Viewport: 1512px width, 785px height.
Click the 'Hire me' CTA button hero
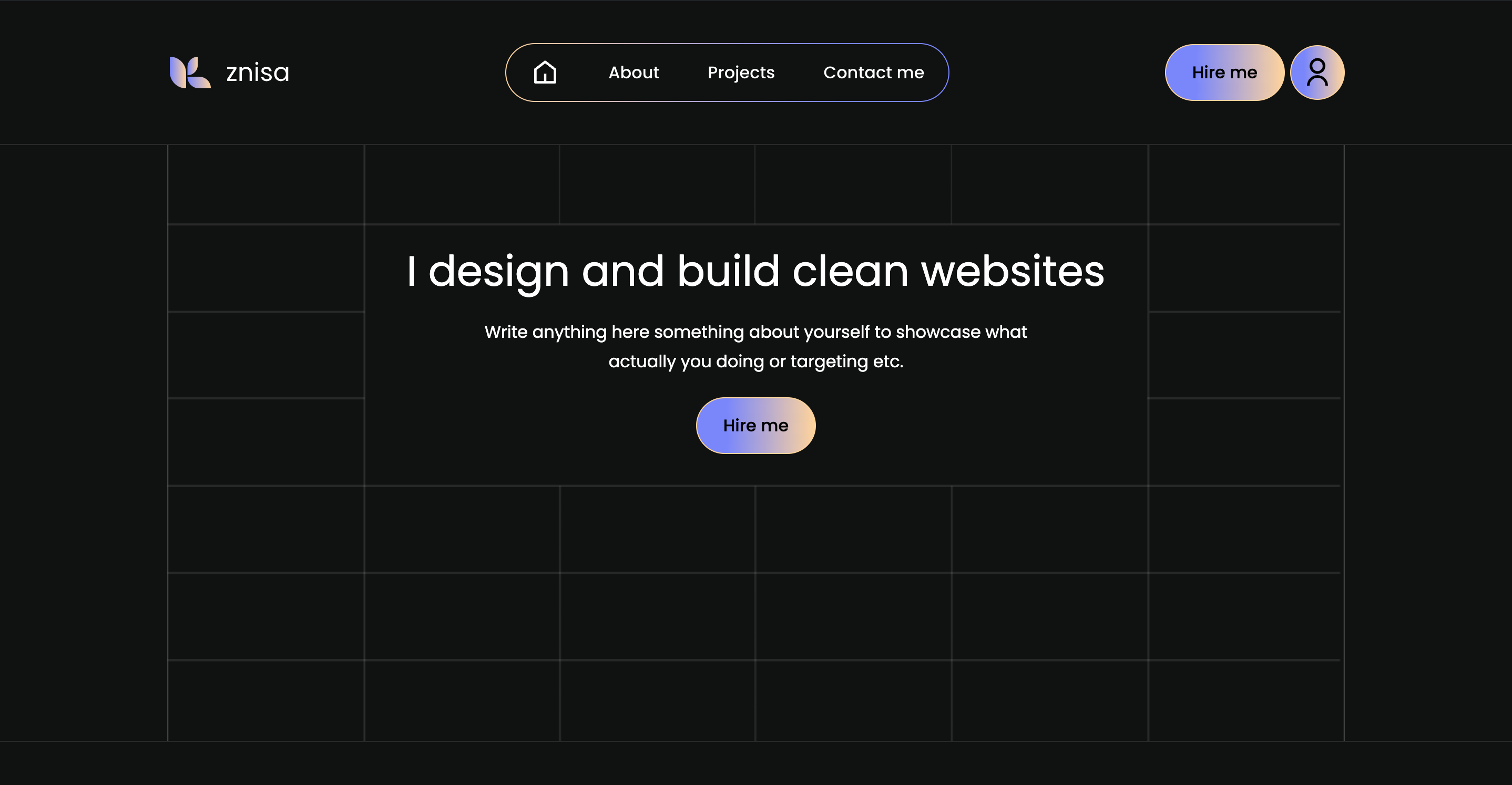tap(756, 425)
